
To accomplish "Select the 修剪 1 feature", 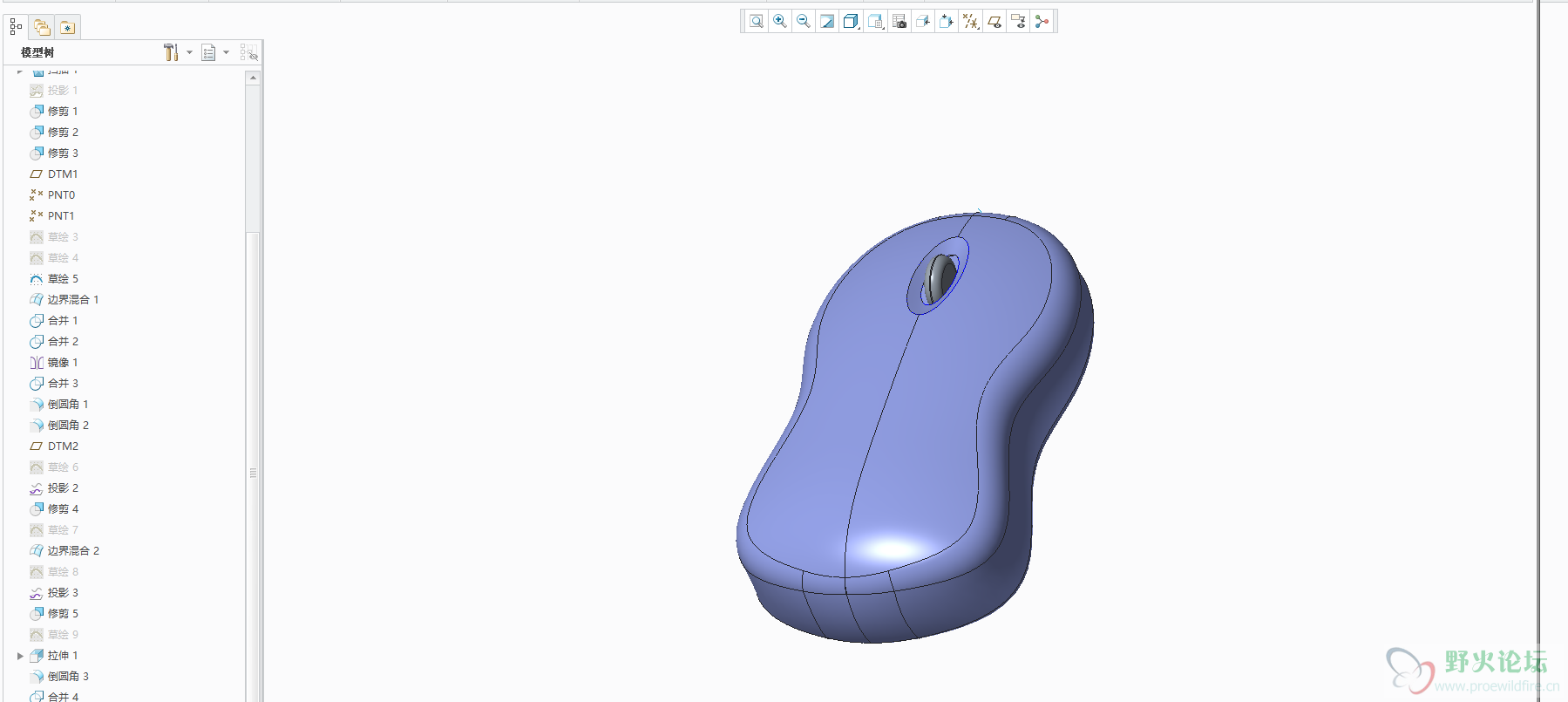I will pyautogui.click(x=53, y=112).
